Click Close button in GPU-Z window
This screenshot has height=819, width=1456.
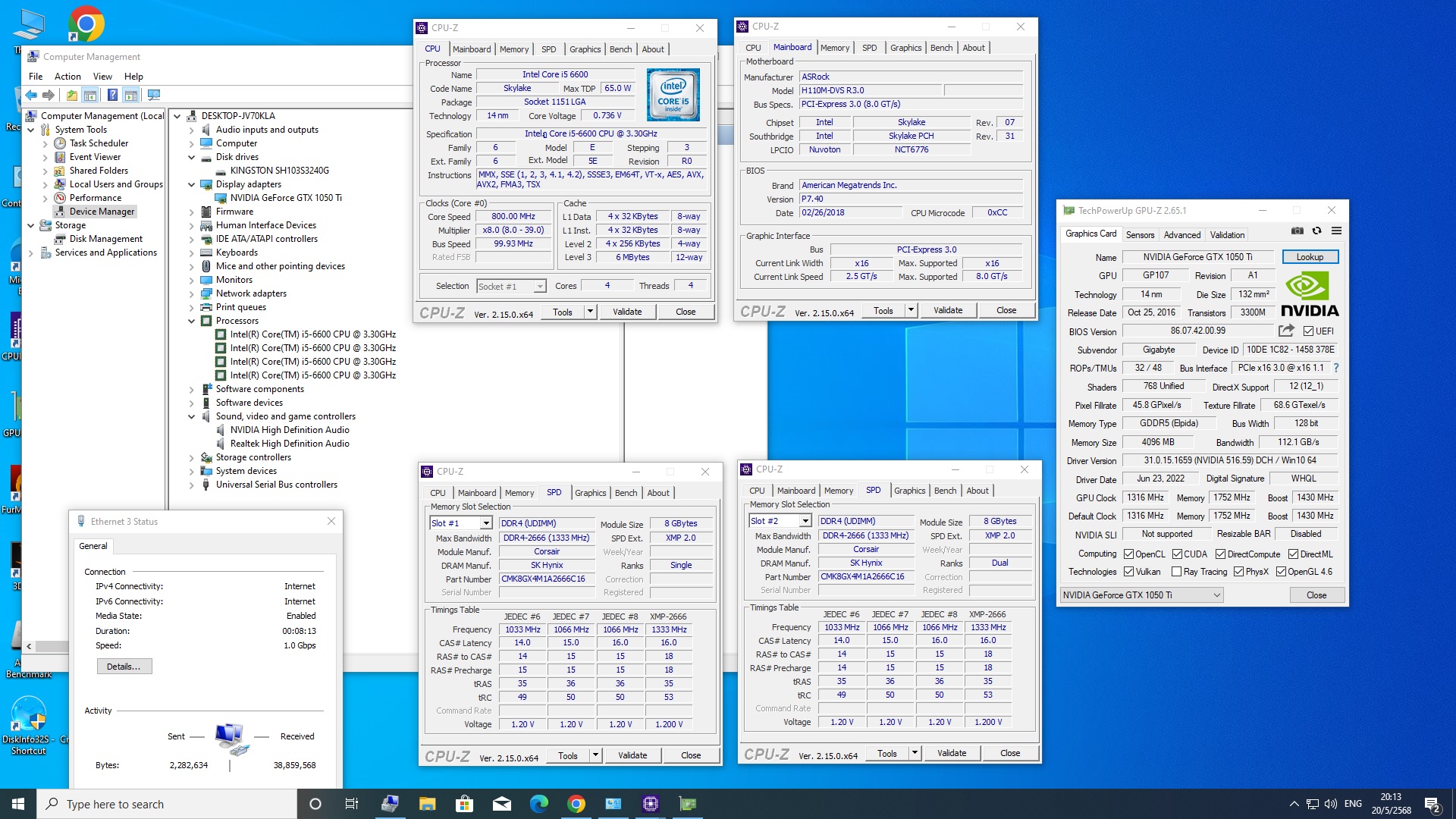click(1316, 595)
